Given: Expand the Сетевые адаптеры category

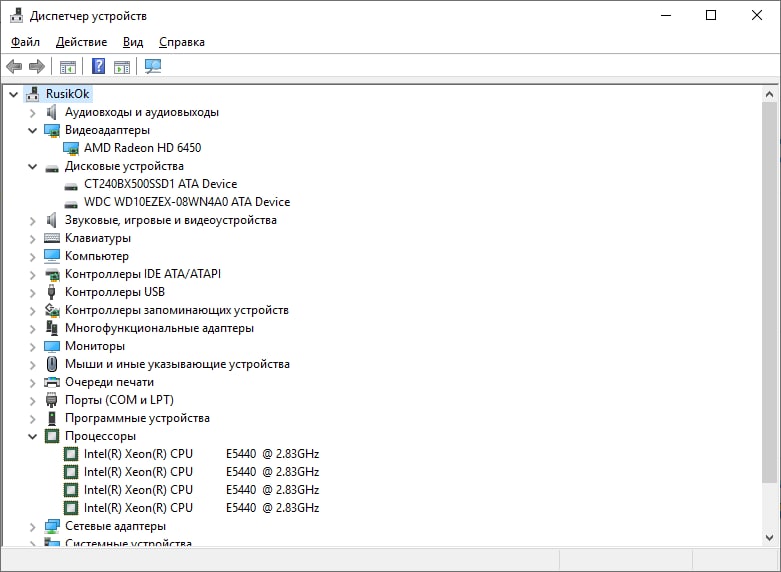Looking at the screenshot, I should [x=33, y=527].
